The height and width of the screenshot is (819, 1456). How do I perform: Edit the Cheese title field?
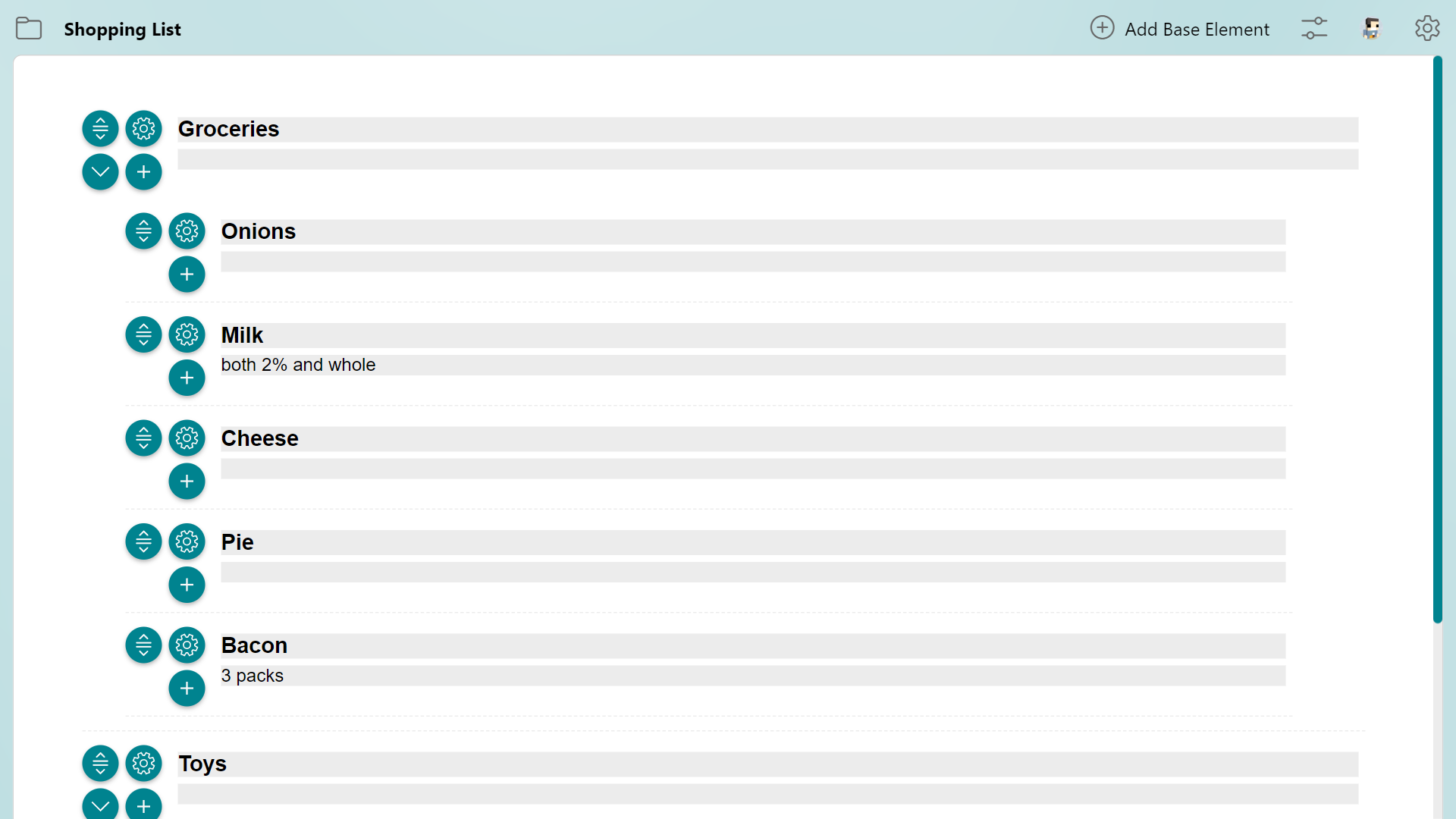pos(753,439)
